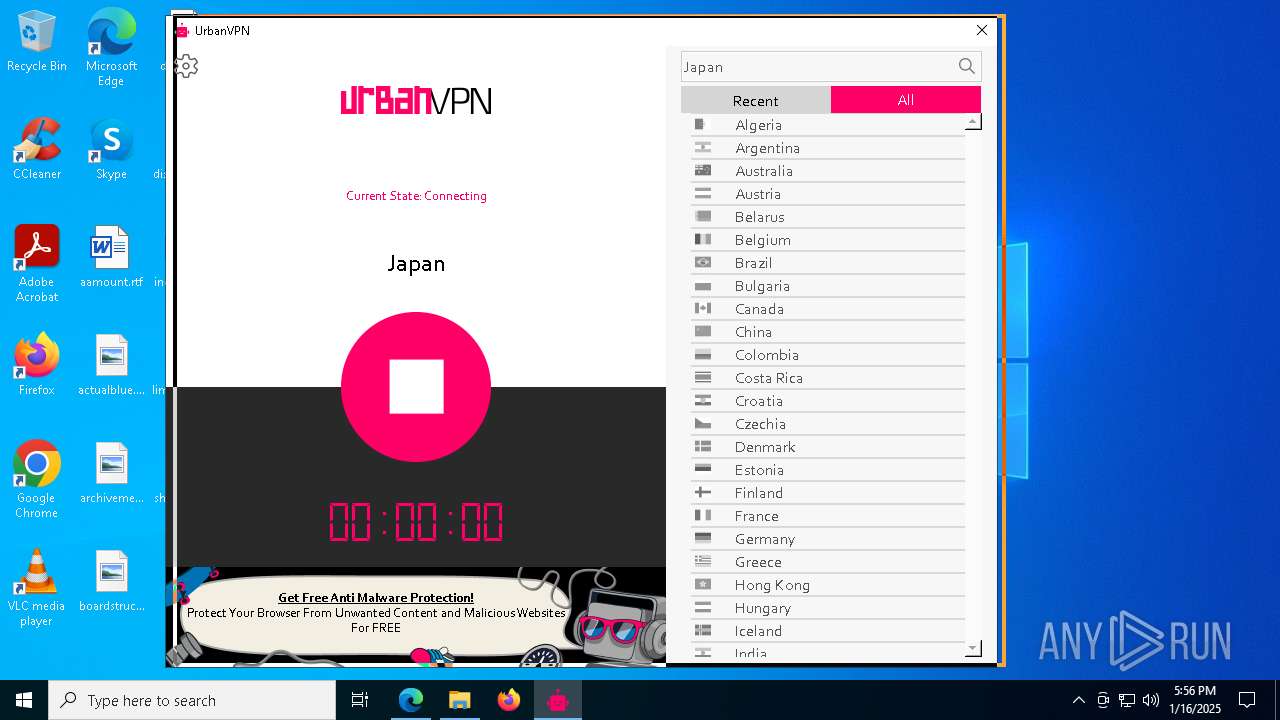1280x720 pixels.
Task: Open Windows Start menu
Action: pos(24,700)
